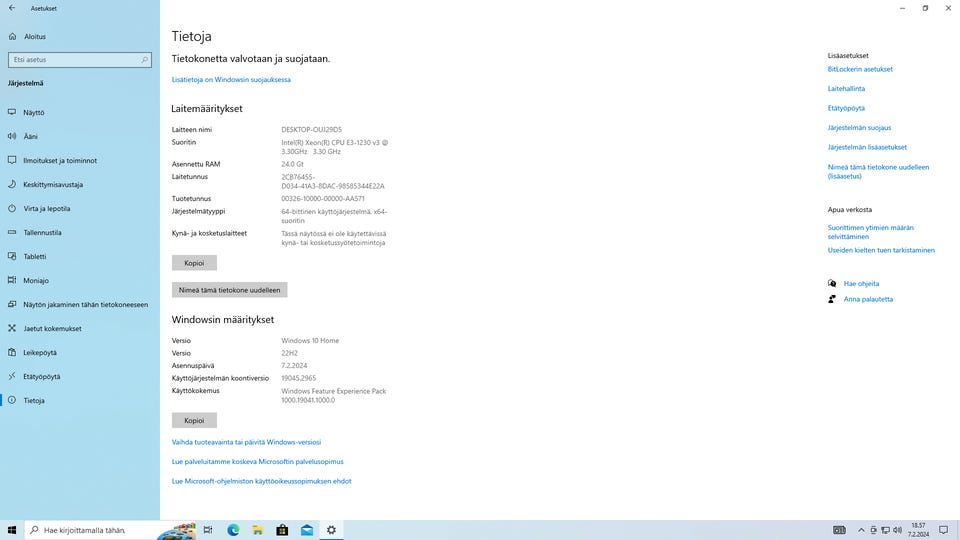Image resolution: width=960 pixels, height=540 pixels.
Task: Open Mail app from taskbar
Action: tap(307, 530)
